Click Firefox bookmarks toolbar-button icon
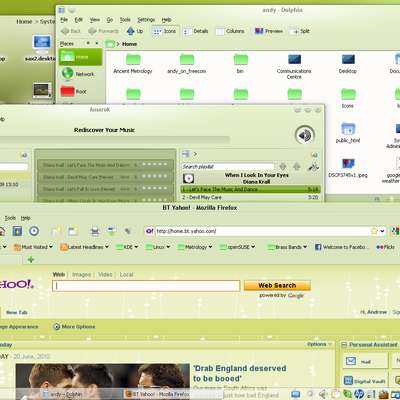The image size is (400, 400). [17, 231]
